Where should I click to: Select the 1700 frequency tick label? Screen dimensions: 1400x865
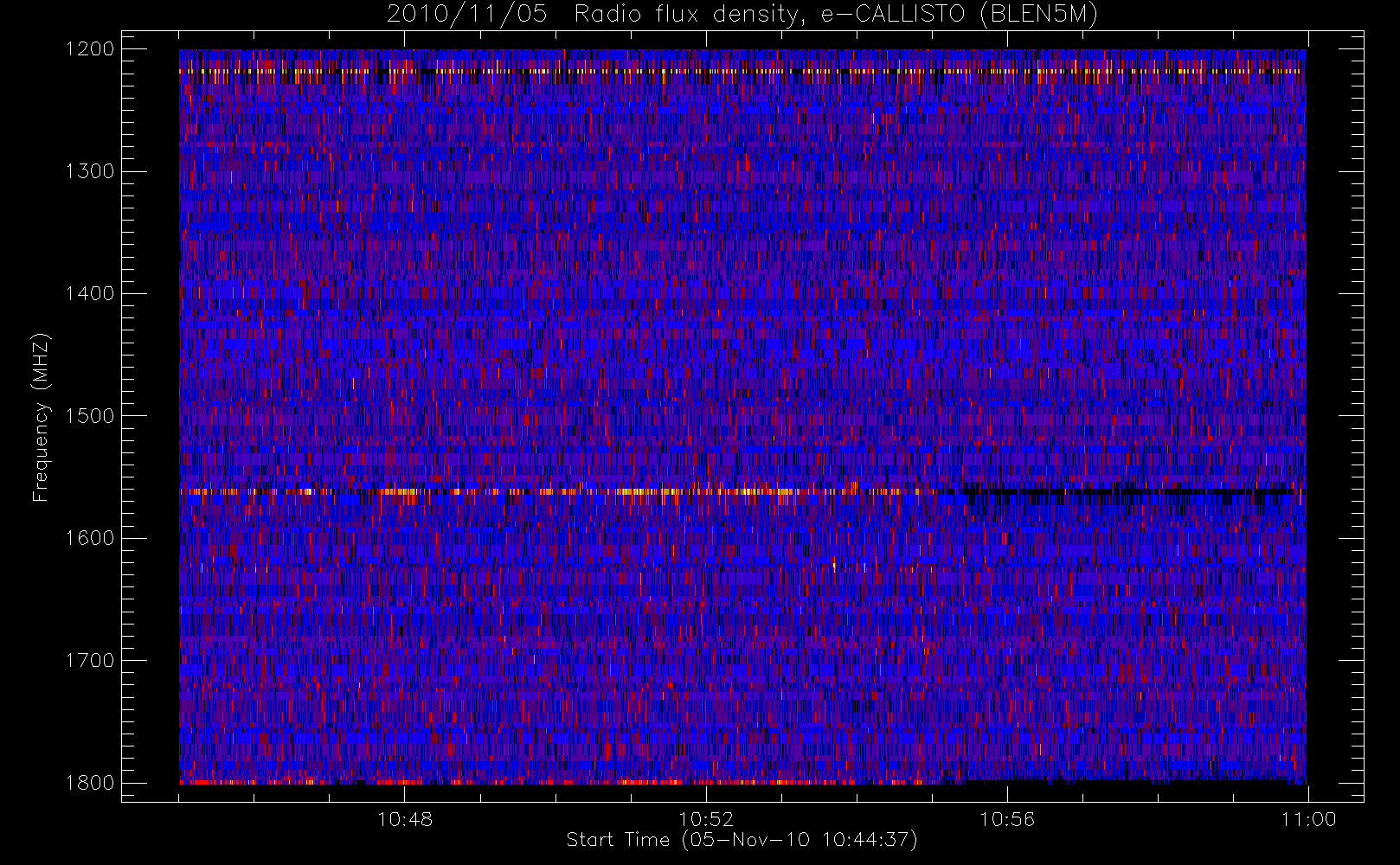click(x=90, y=661)
